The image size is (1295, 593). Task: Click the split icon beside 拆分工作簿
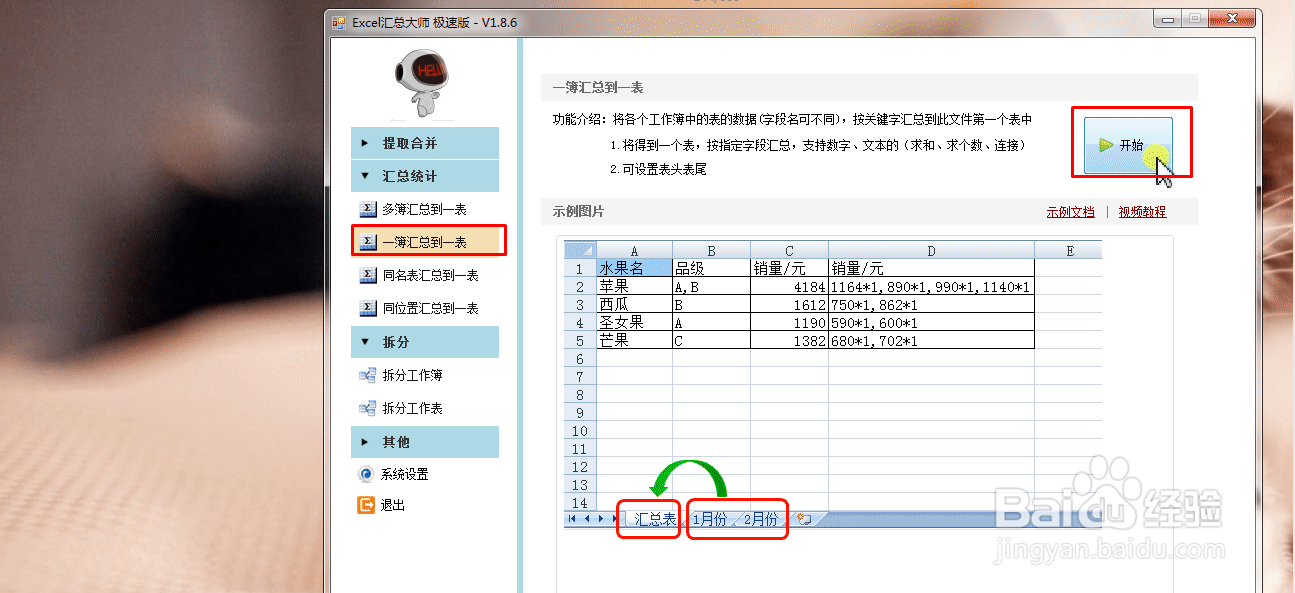[367, 375]
